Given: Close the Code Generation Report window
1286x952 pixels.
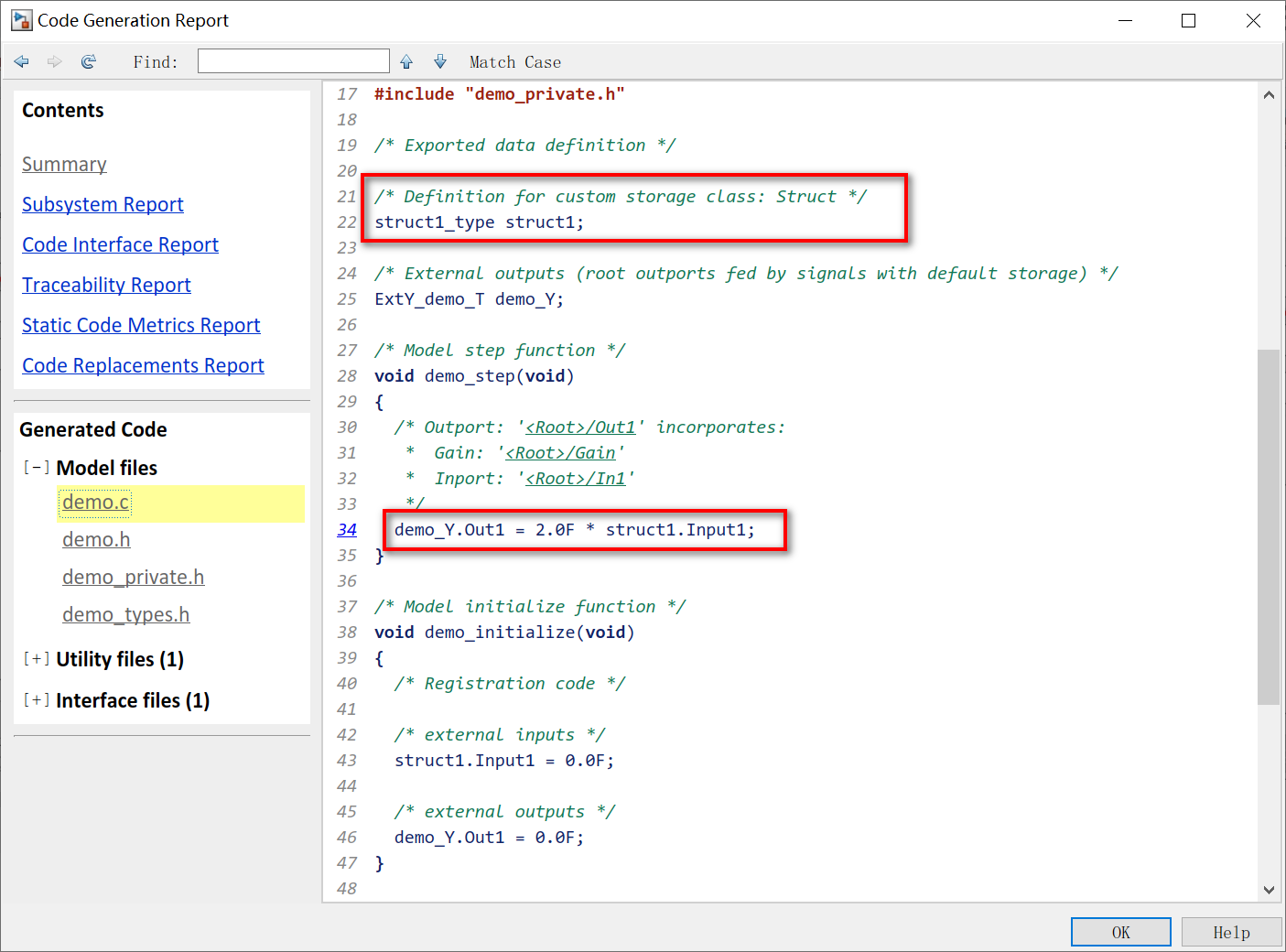Looking at the screenshot, I should point(1253,20).
